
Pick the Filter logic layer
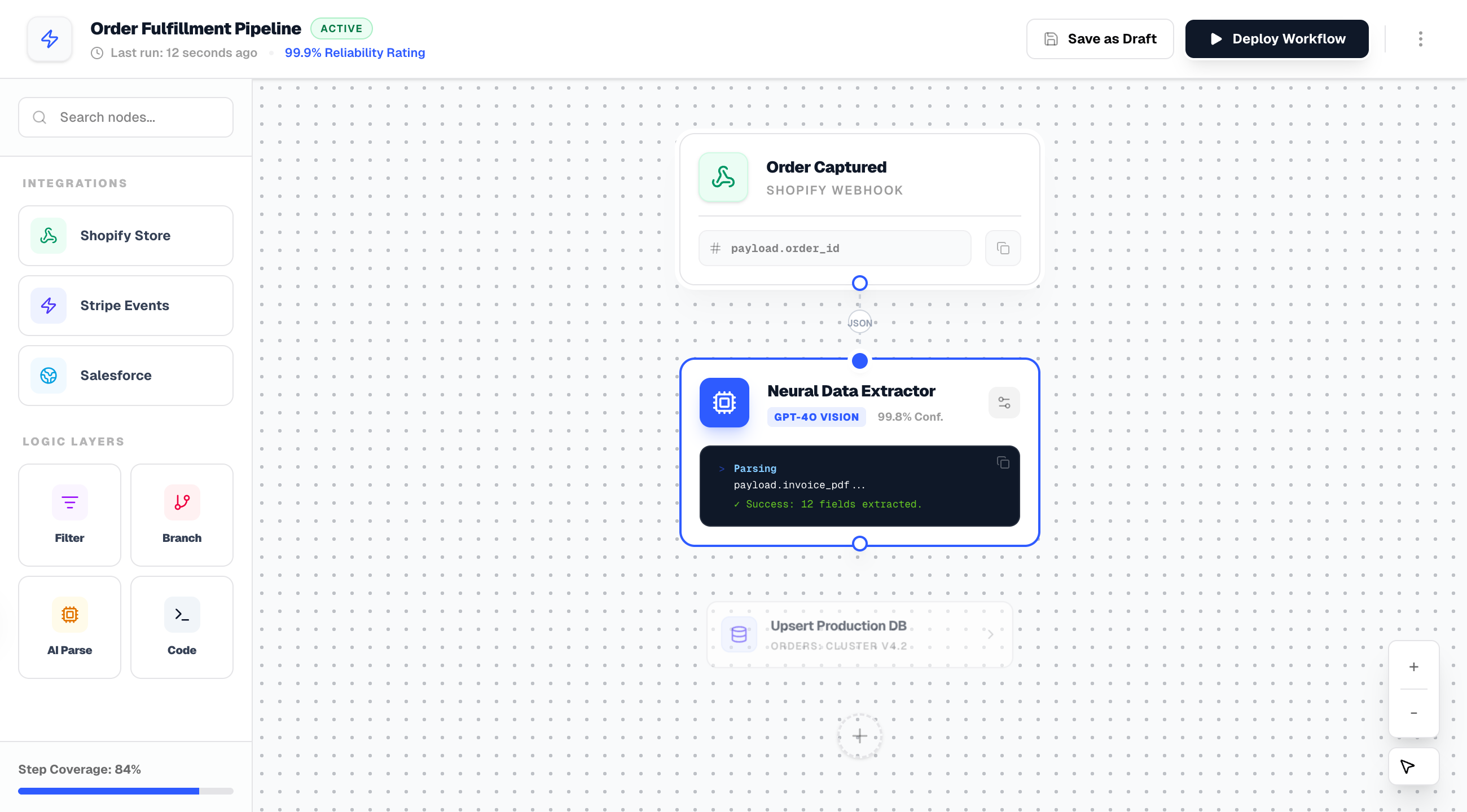69,515
